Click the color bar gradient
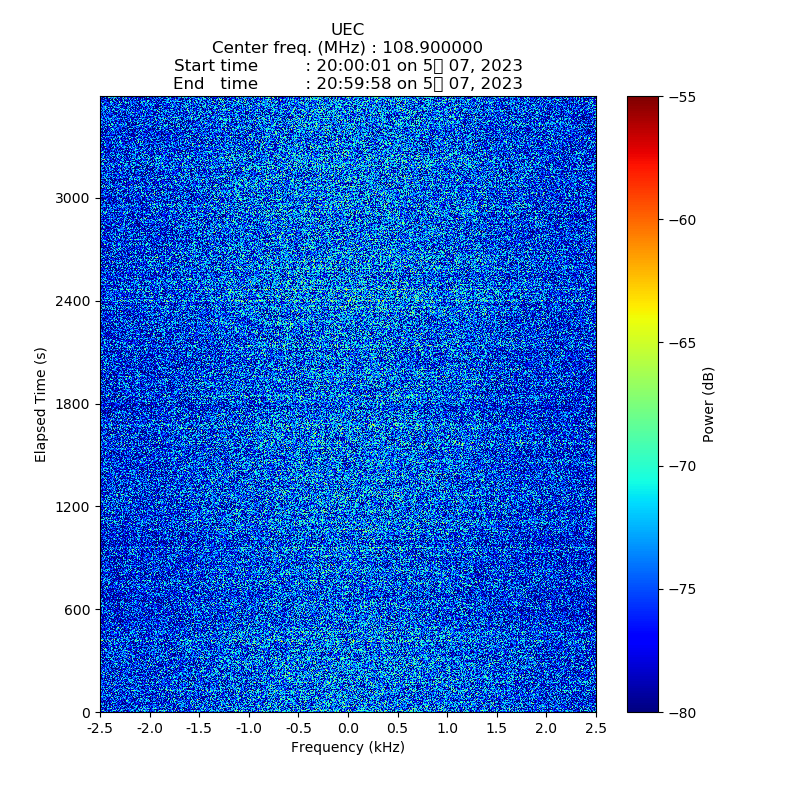 643,404
